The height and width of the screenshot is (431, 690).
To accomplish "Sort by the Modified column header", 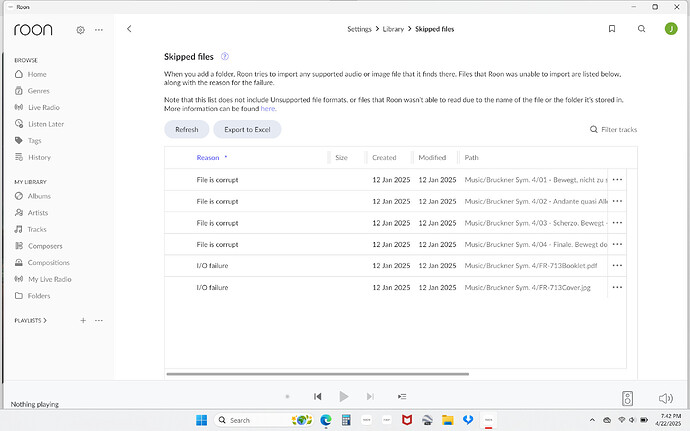I will click(432, 158).
